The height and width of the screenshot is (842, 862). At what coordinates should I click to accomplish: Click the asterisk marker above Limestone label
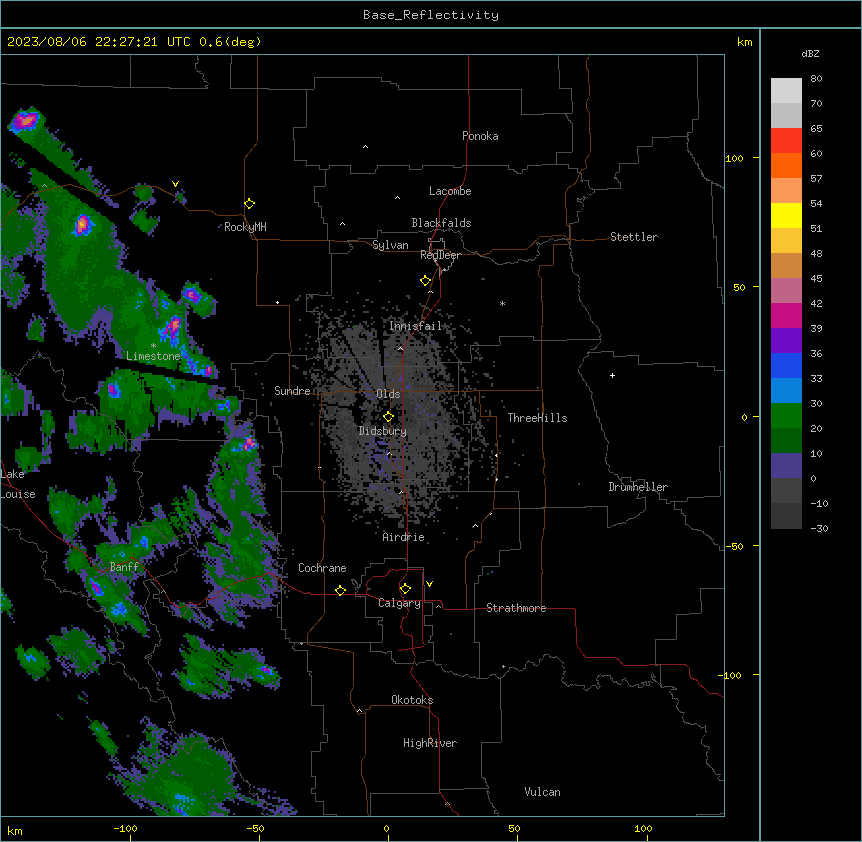pyautogui.click(x=153, y=346)
